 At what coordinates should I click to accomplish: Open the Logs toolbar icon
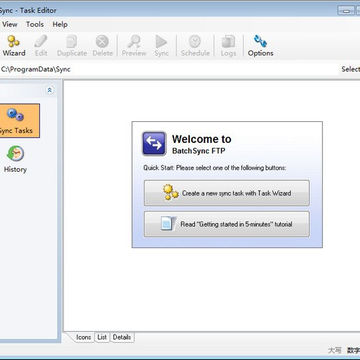coord(228,46)
